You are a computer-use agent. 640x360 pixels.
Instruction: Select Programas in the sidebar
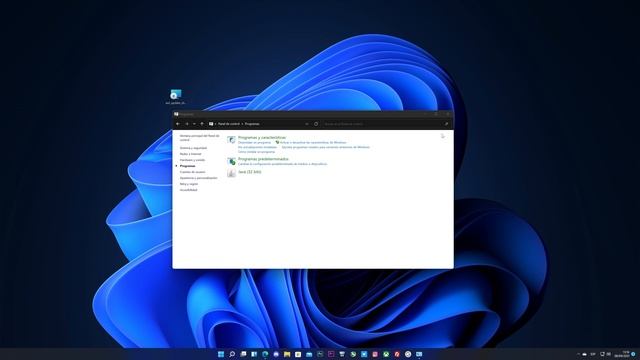187,166
